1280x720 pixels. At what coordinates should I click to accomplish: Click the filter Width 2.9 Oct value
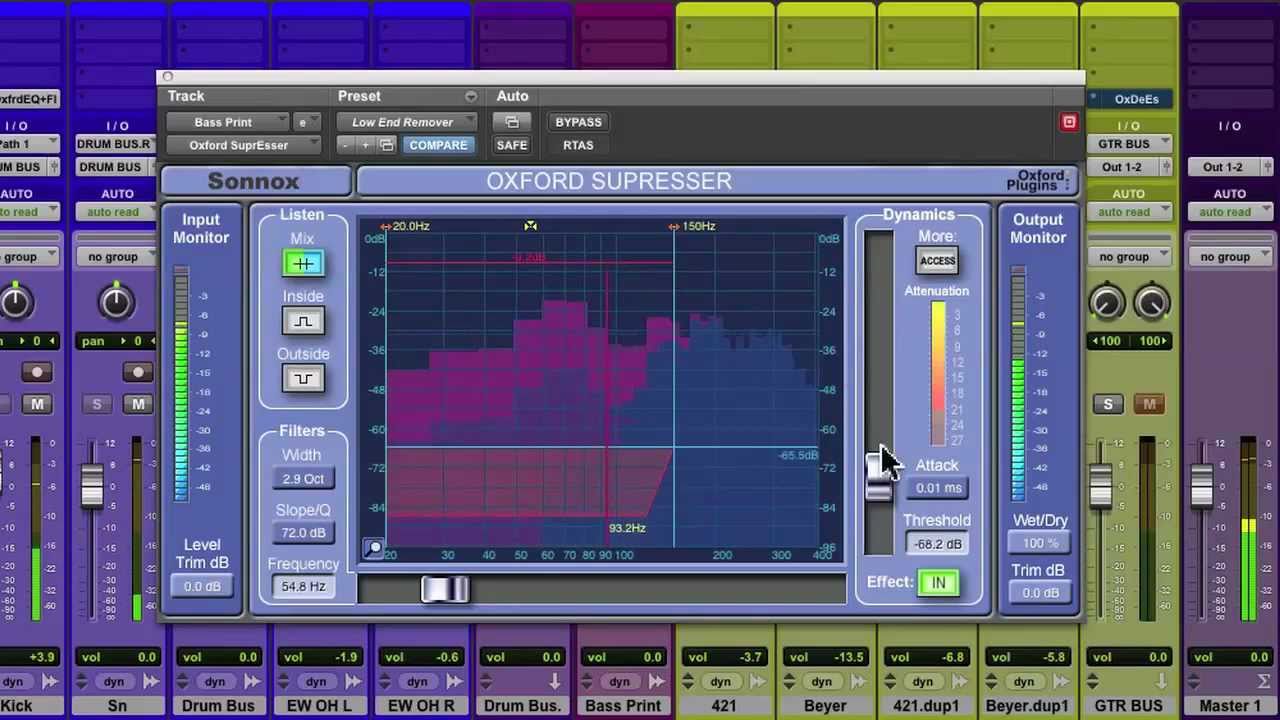302,479
